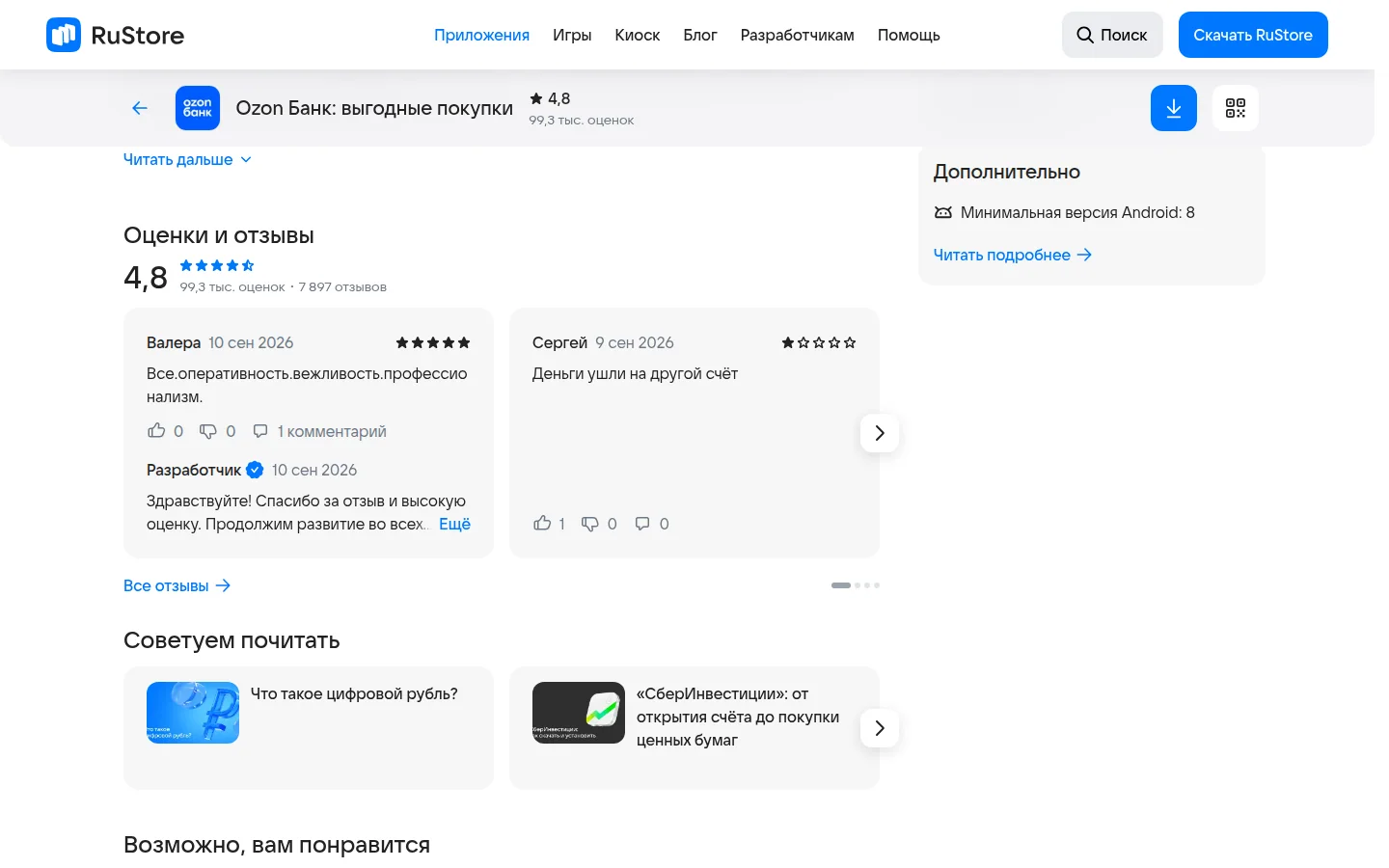Image resolution: width=1389 pixels, height=868 pixels.
Task: Click comment icon on Сергей's review
Action: click(x=642, y=524)
